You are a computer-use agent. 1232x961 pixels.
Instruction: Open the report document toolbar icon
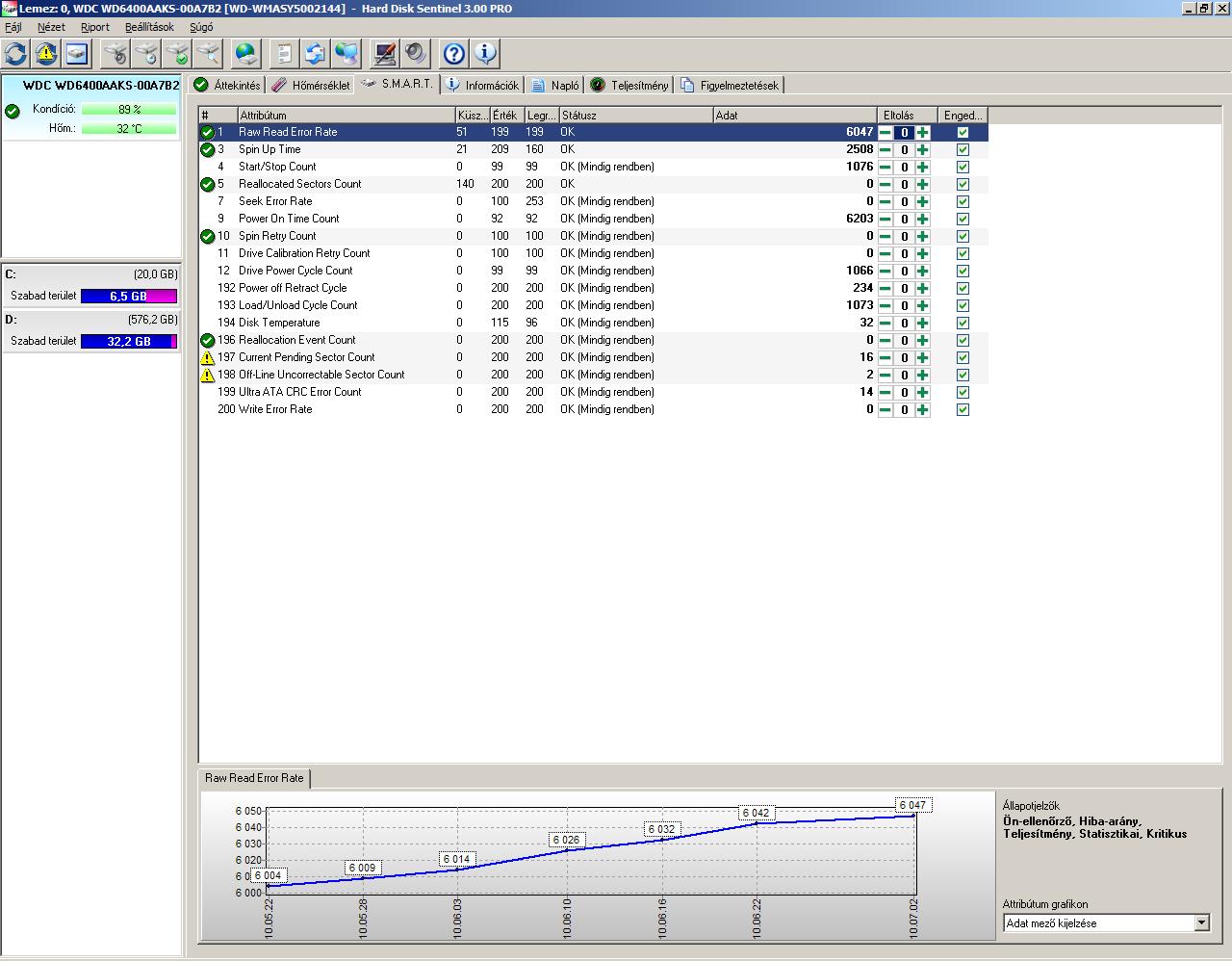tap(285, 53)
